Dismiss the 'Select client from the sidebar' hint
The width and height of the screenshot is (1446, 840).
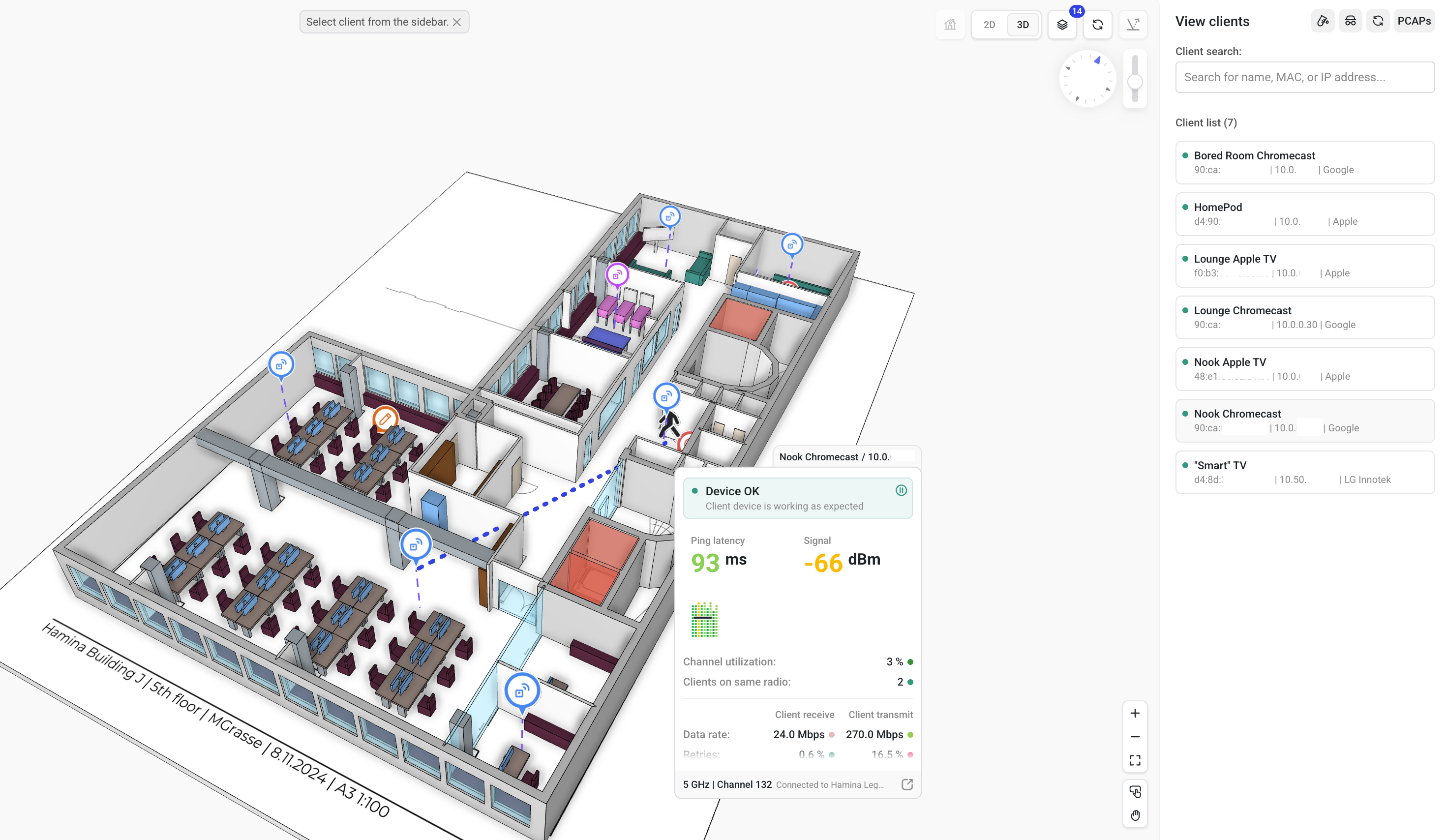coord(457,22)
